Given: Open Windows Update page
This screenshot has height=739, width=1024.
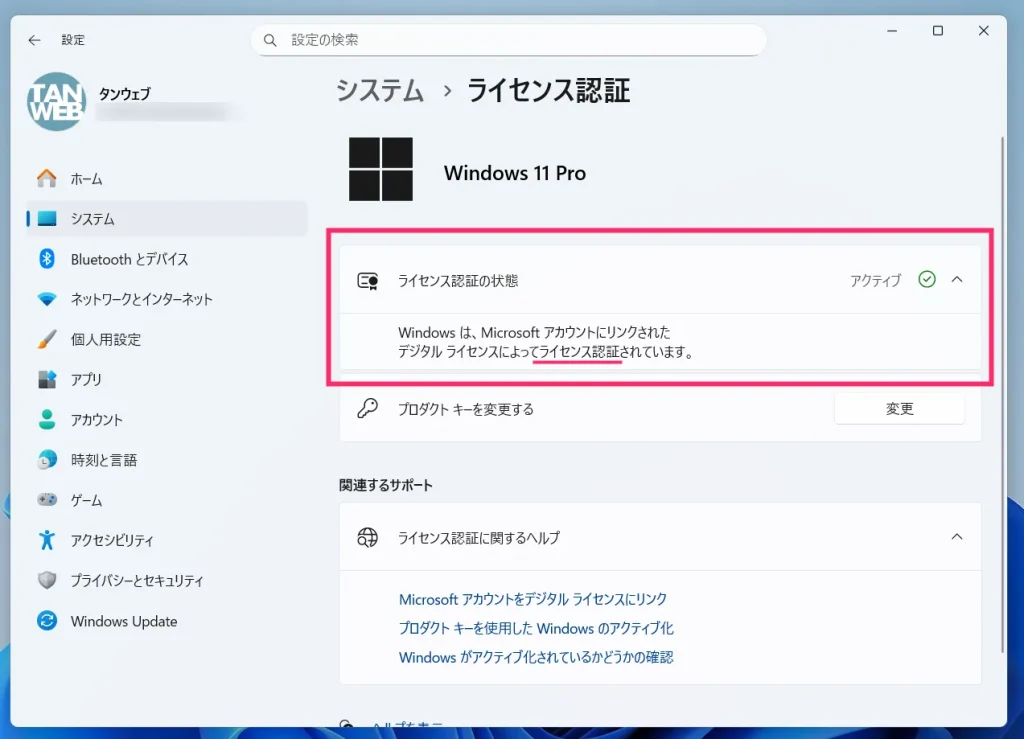Looking at the screenshot, I should click(x=167, y=621).
